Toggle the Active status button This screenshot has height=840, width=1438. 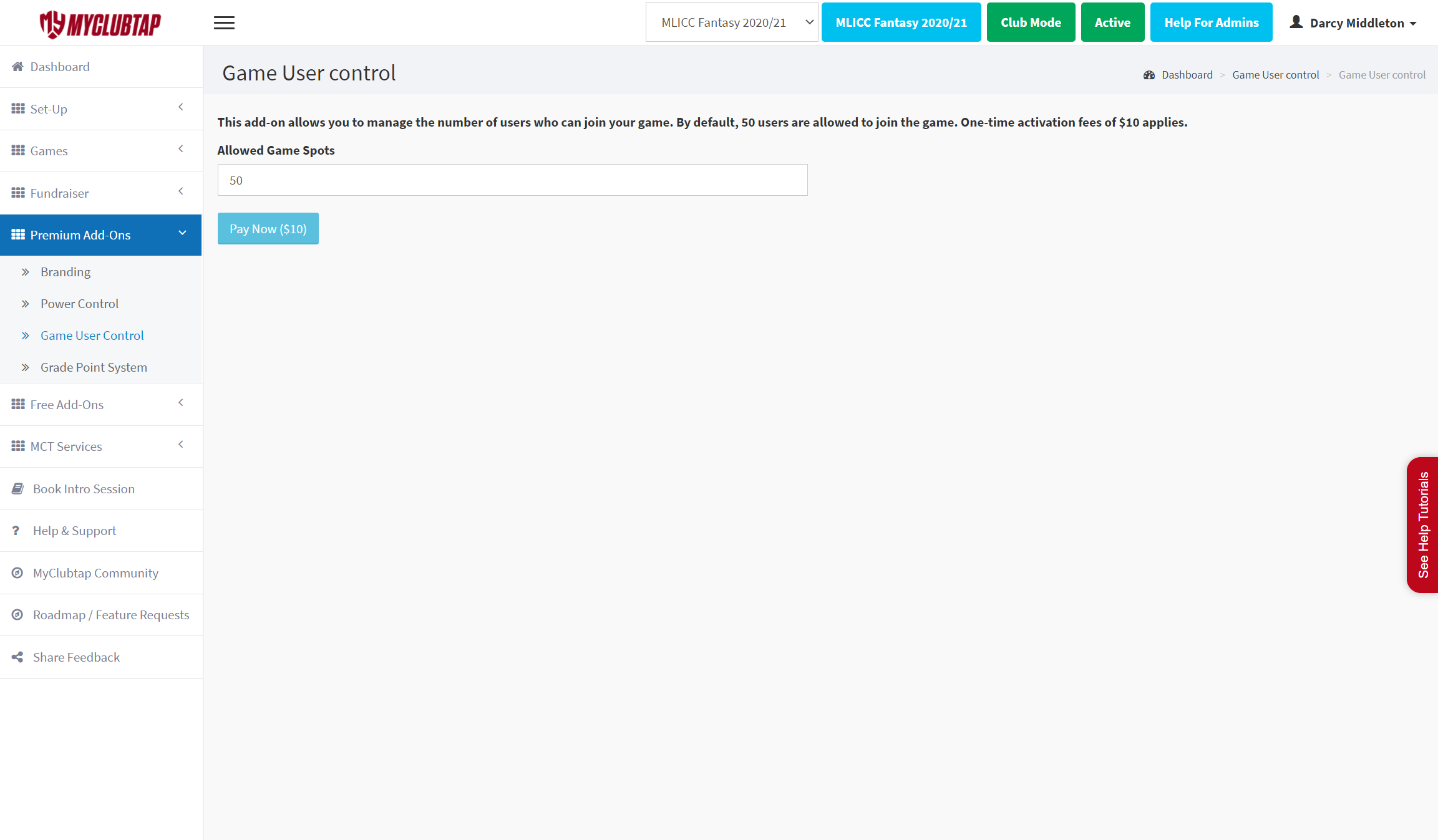[1112, 22]
